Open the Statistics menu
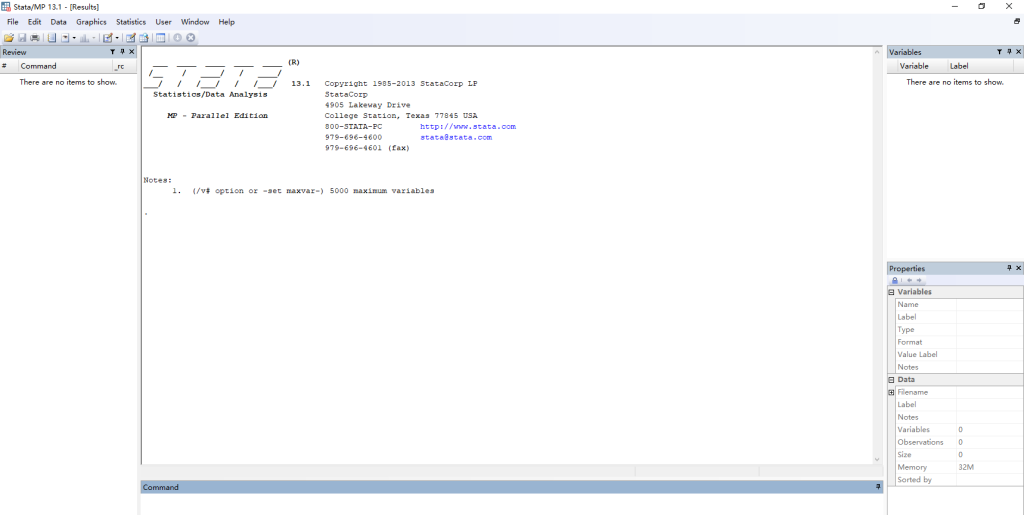Viewport: 1024px width, 515px height. pyautogui.click(x=130, y=22)
